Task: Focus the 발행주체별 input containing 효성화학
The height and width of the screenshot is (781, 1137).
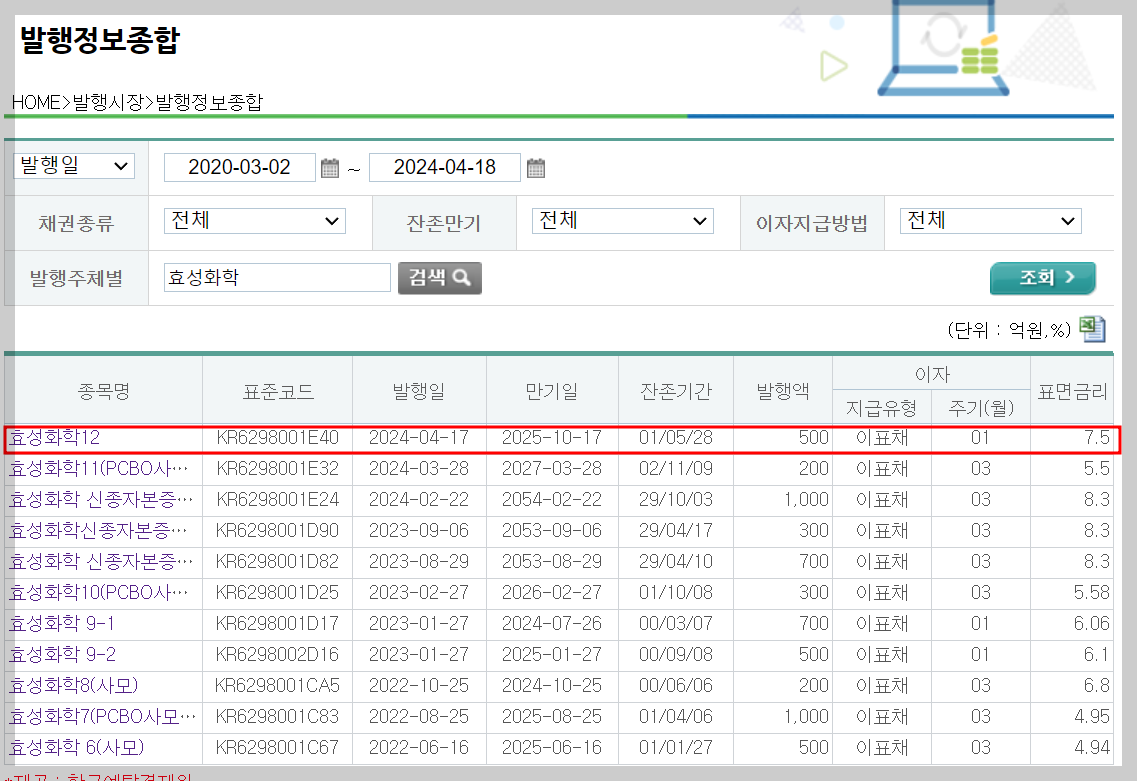Action: tap(277, 278)
